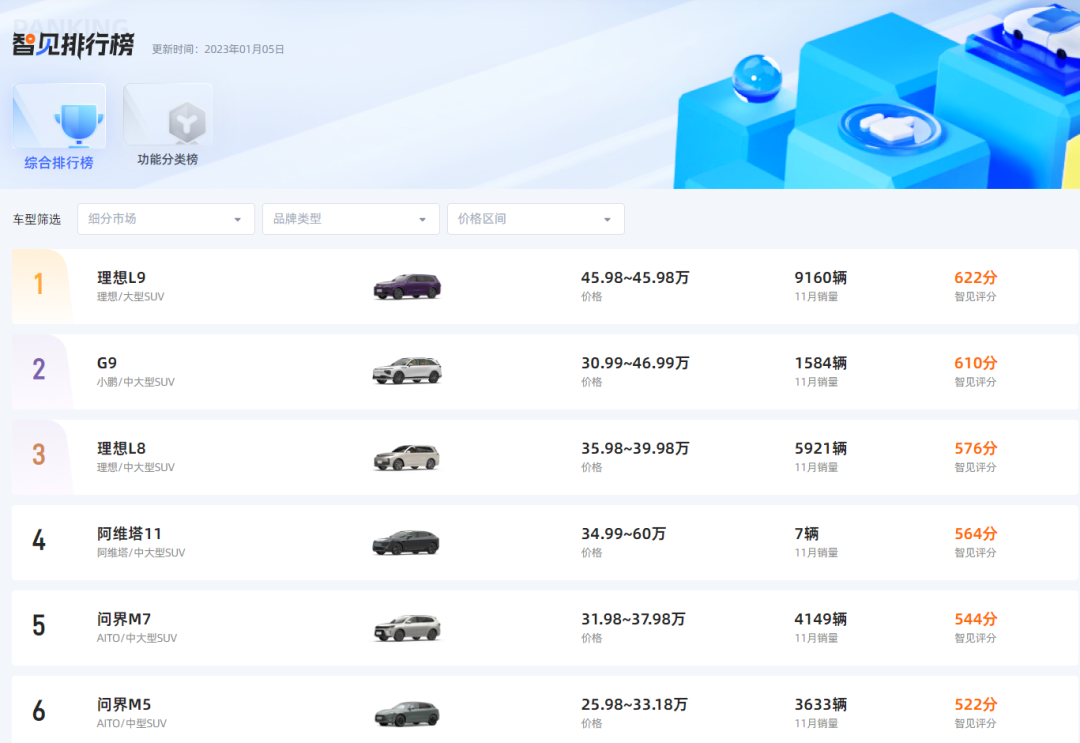This screenshot has height=743, width=1080.
Task: Click the beige 理想L8 car thumbnail
Action: pos(406,457)
